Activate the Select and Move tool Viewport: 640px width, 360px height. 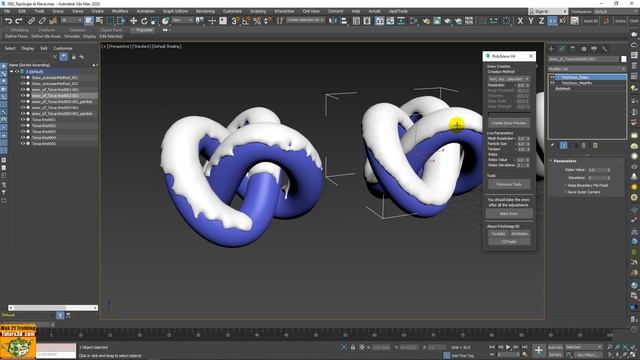pos(133,21)
